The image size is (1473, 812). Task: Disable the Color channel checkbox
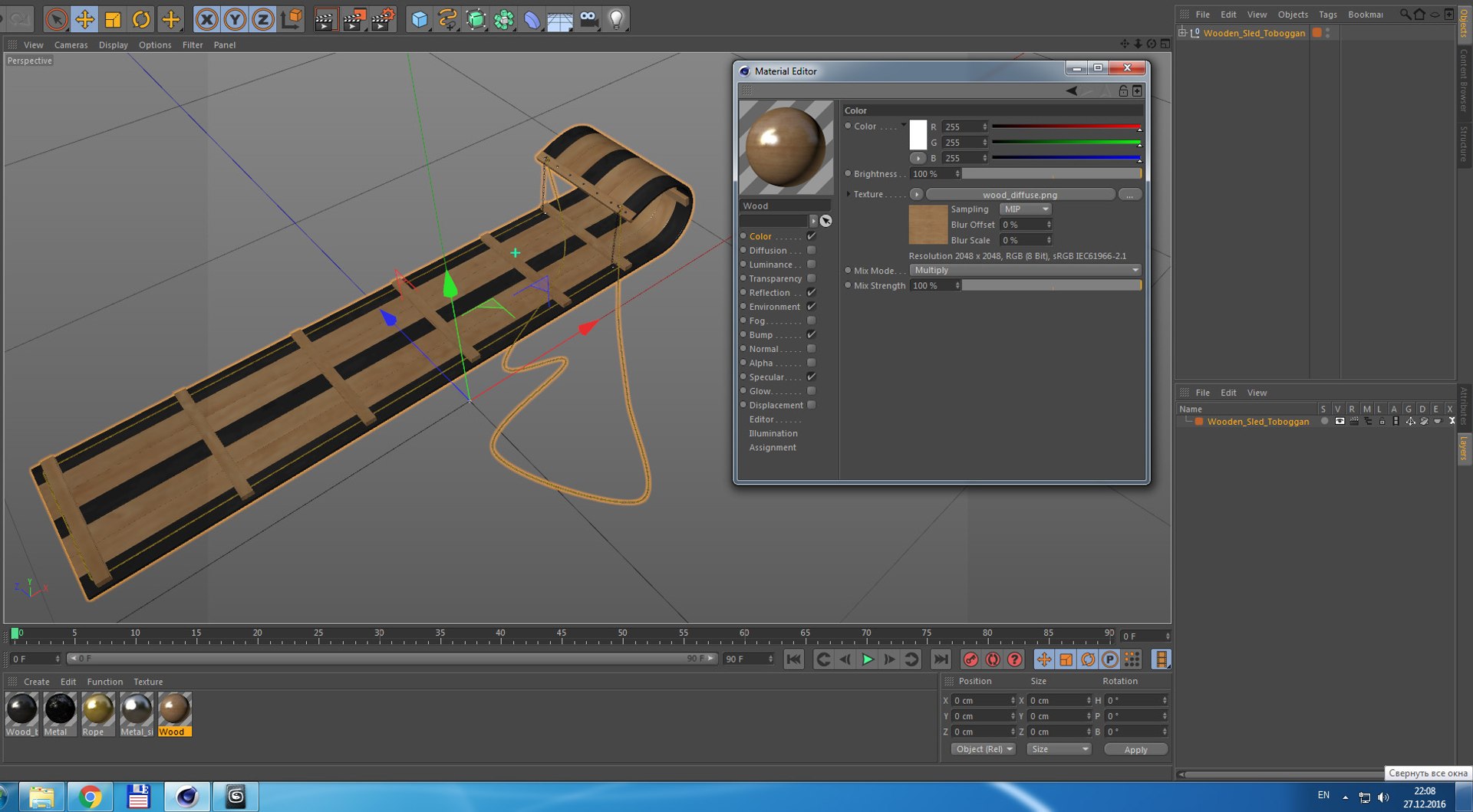[x=811, y=236]
